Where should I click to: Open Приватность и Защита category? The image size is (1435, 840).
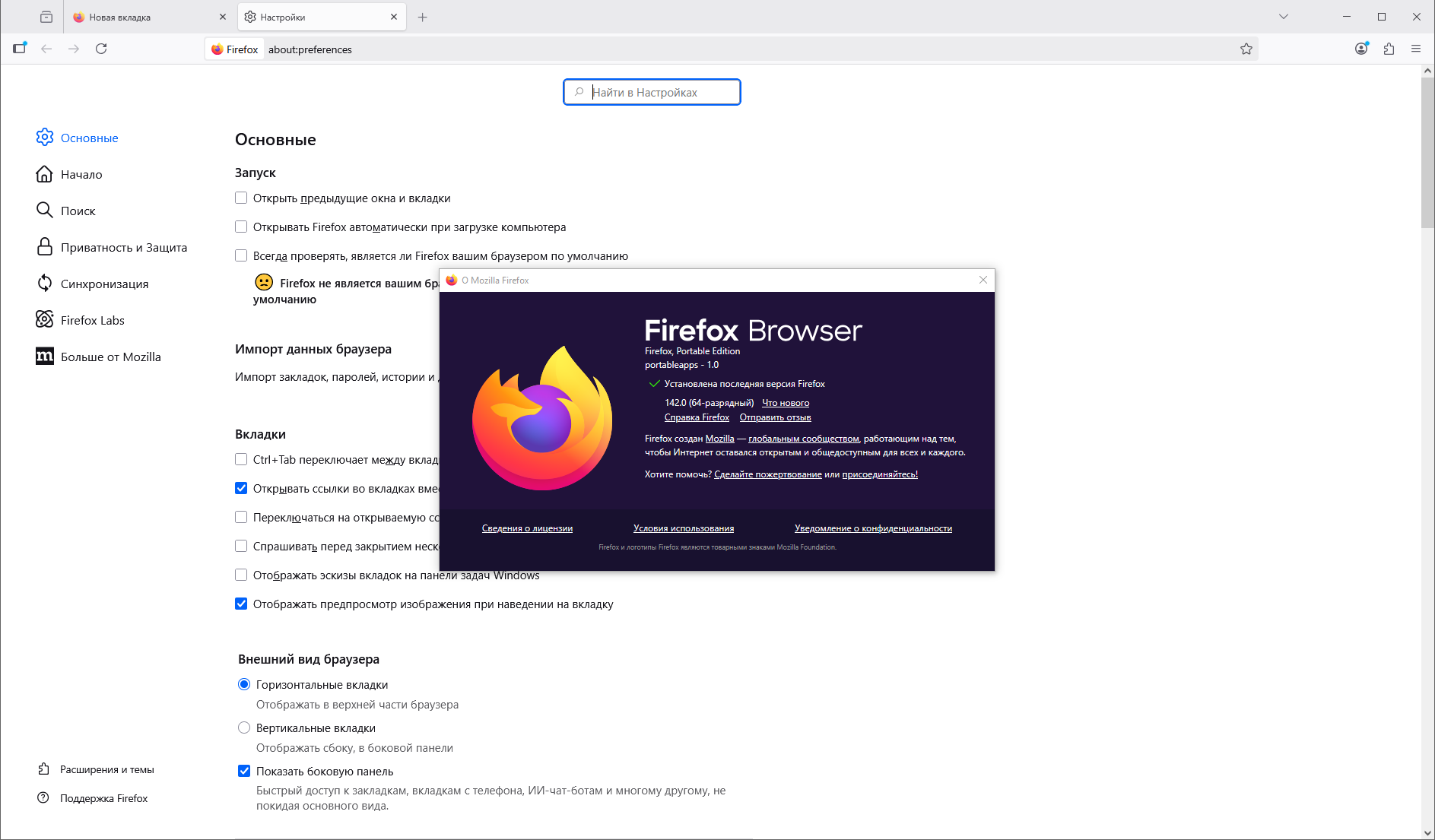[112, 247]
